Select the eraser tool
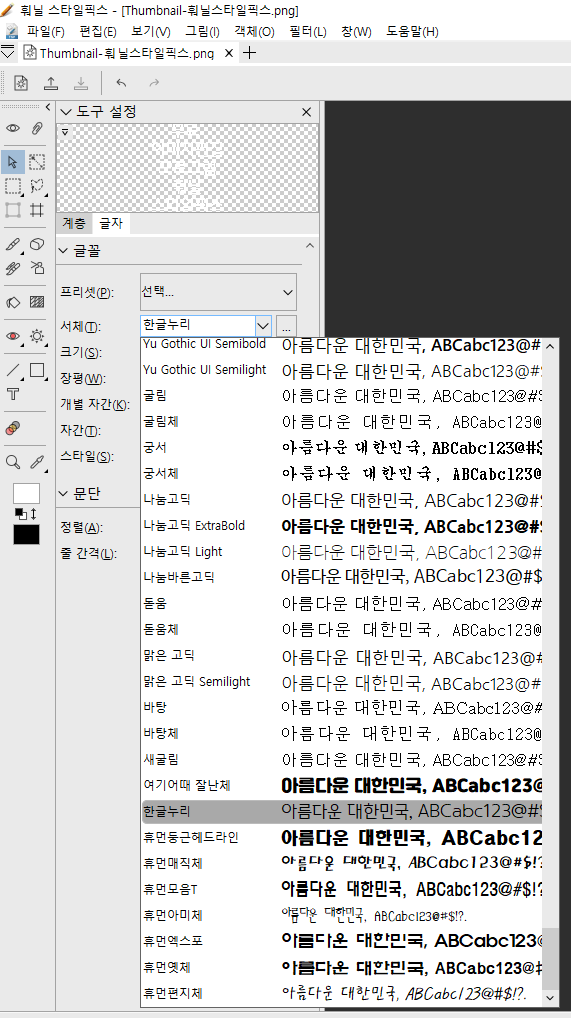The width and height of the screenshot is (571, 1018). point(37,244)
